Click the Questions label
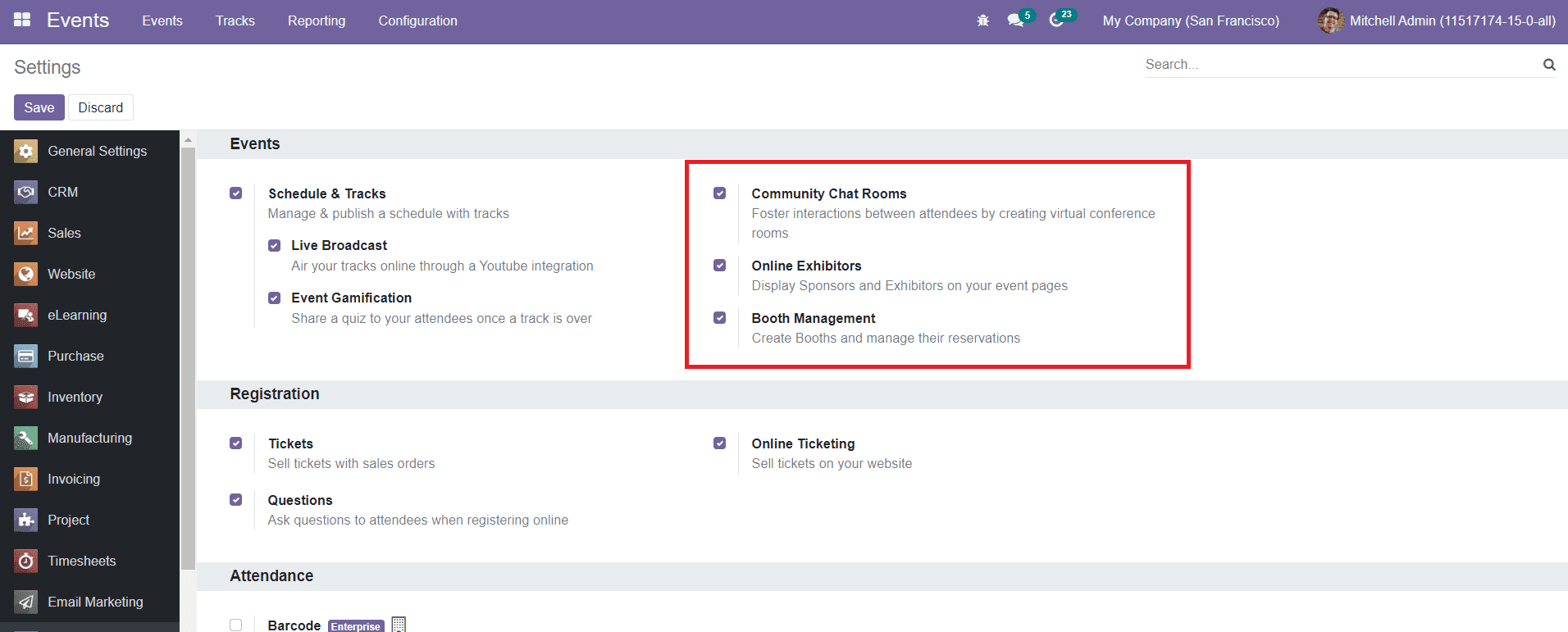 (x=300, y=500)
